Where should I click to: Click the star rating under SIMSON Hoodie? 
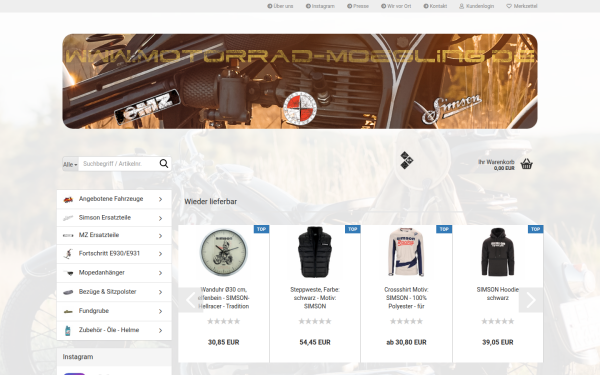pos(497,321)
